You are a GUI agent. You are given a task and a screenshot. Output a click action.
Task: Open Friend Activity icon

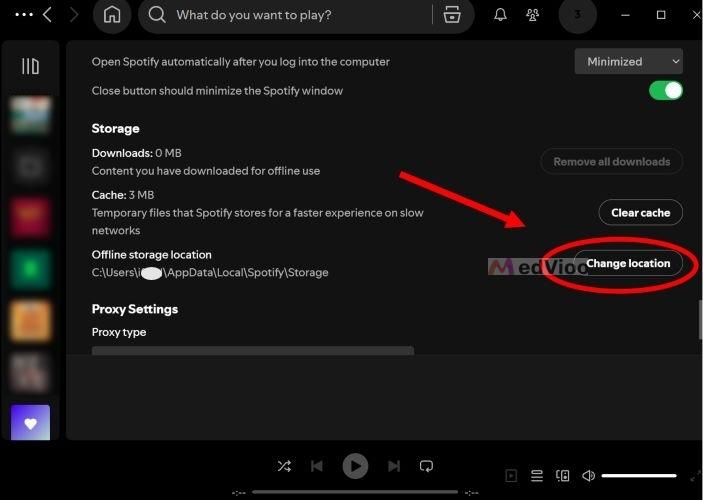point(532,15)
